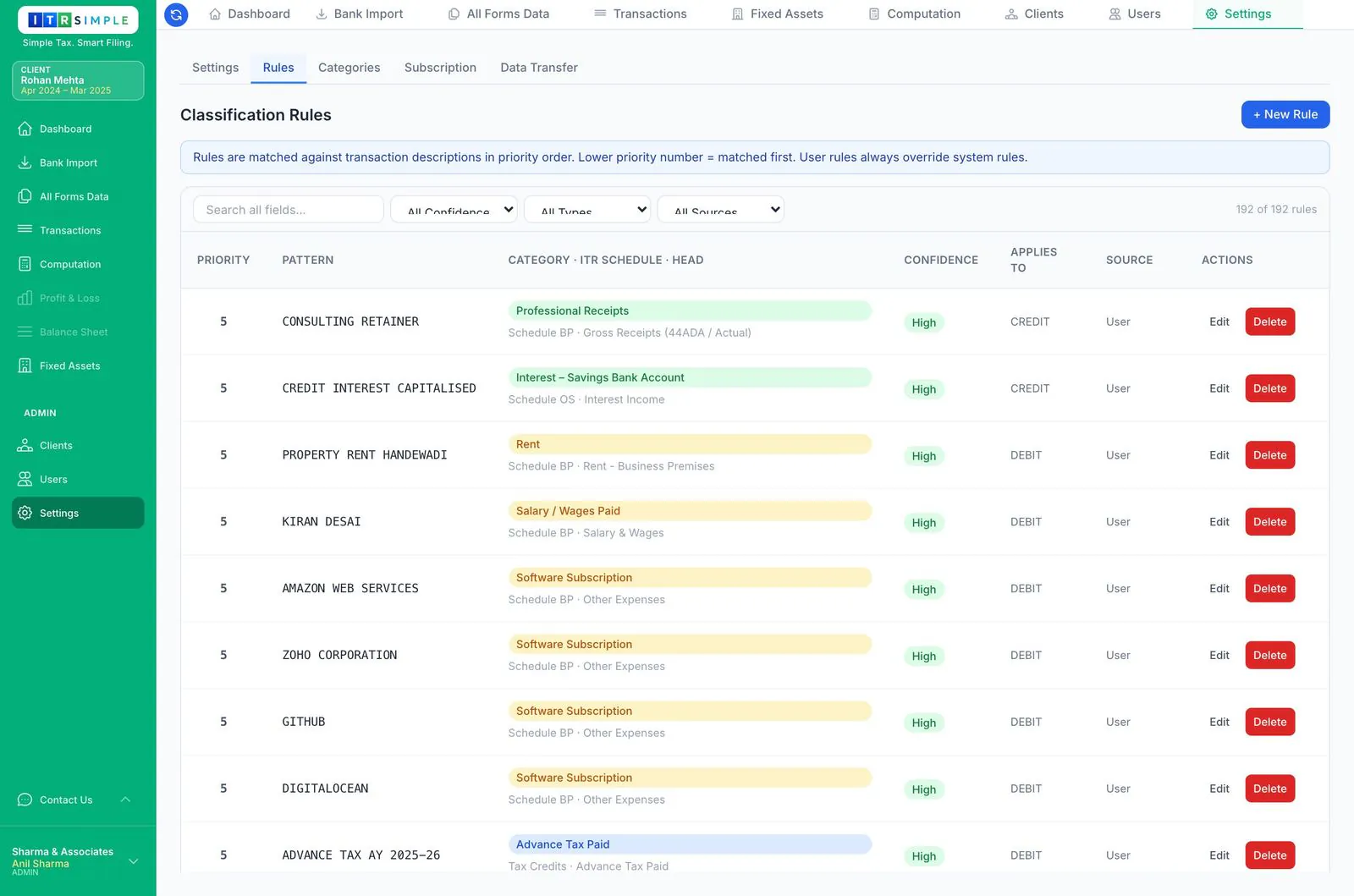Screen dimensions: 1354x896
Task: Click the CONFIDENCE column header
Action: (x=941, y=260)
